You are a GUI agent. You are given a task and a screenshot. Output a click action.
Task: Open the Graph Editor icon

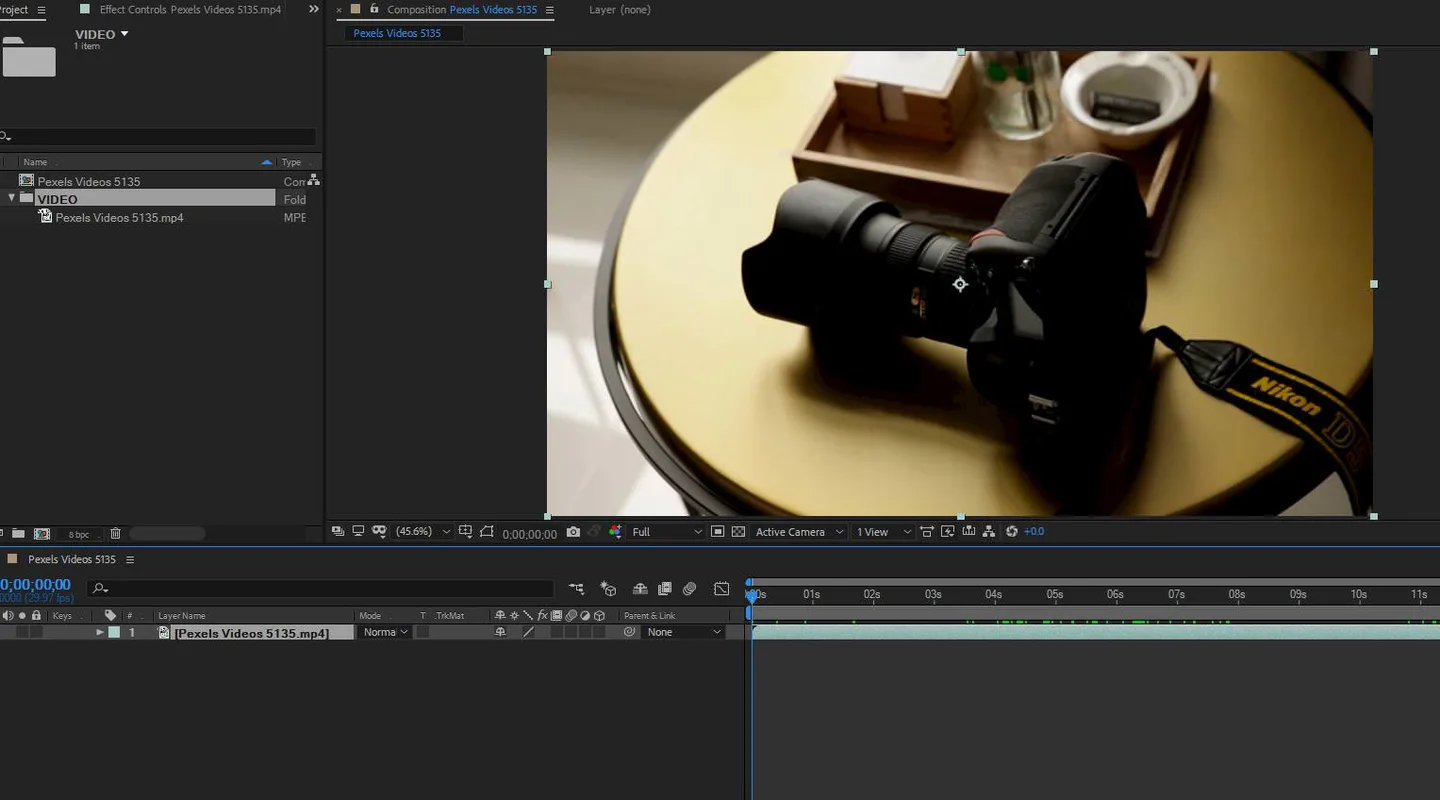722,589
